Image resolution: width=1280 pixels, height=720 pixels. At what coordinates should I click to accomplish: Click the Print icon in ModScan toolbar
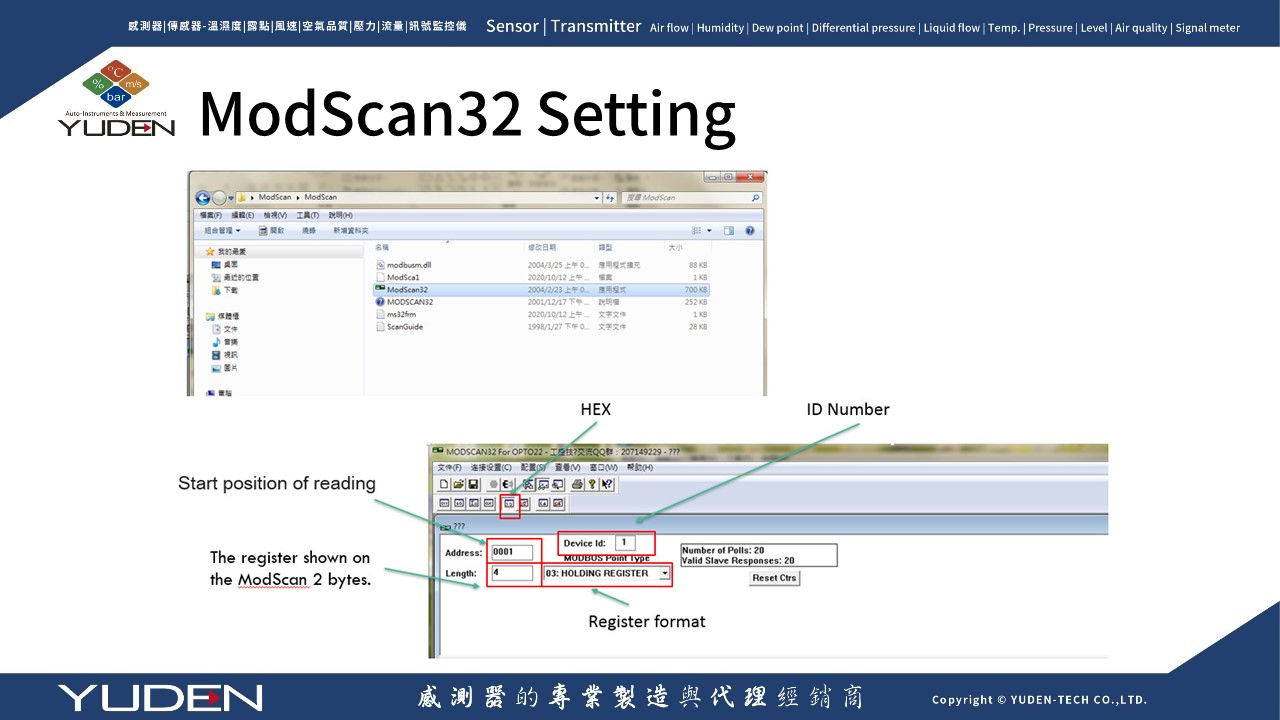click(x=578, y=484)
